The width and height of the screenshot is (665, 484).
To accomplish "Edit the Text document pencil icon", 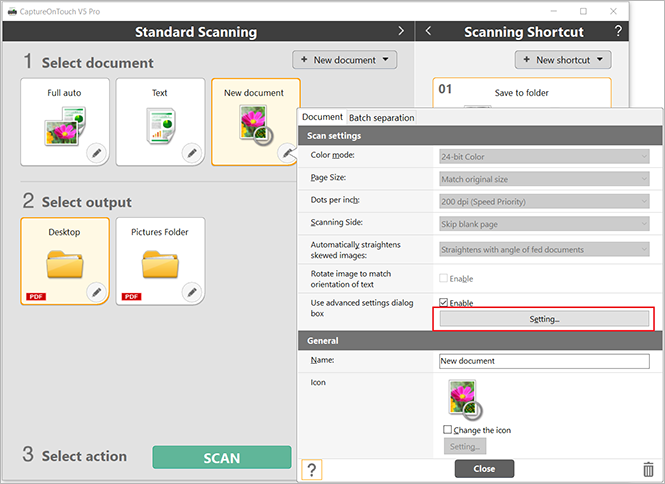I will [192, 153].
